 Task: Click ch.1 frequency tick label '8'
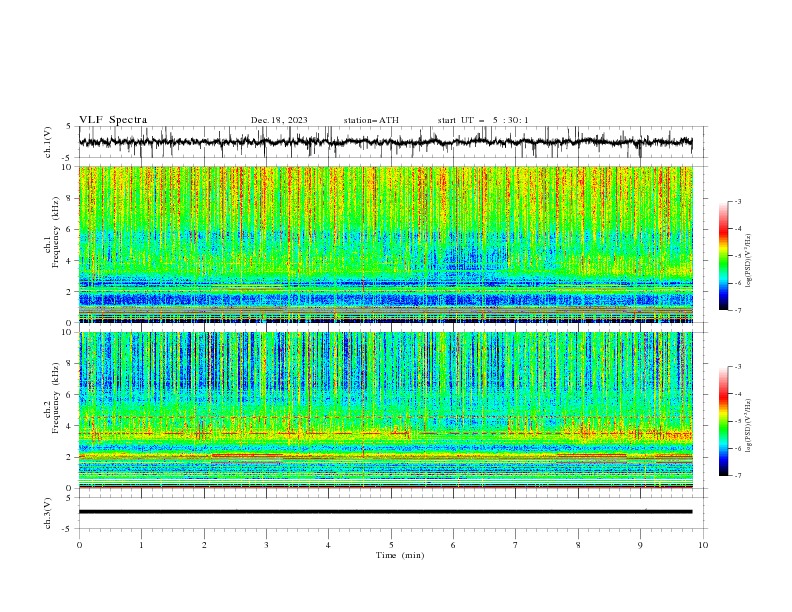[69, 198]
